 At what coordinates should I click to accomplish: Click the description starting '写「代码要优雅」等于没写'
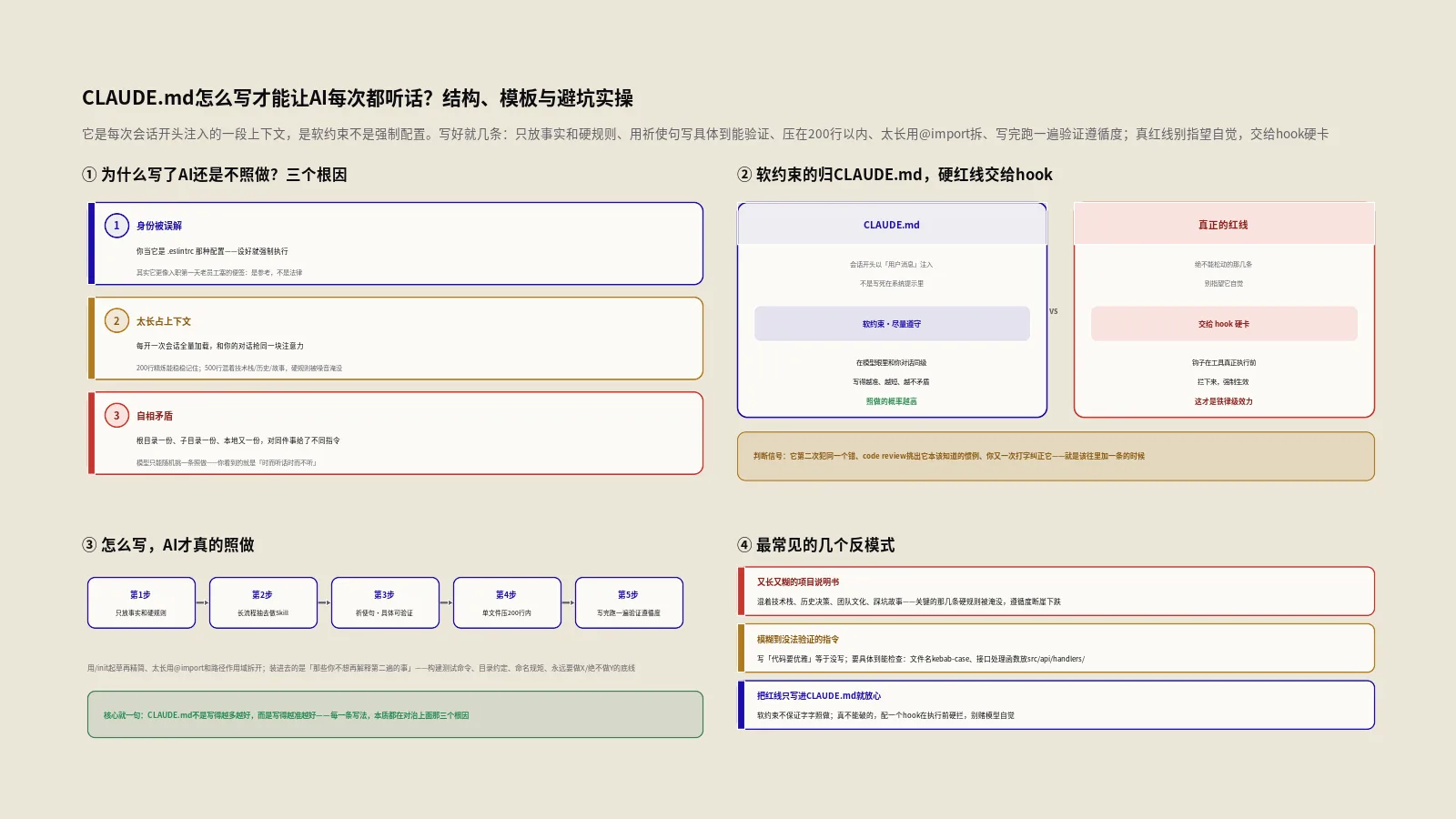[x=920, y=659]
